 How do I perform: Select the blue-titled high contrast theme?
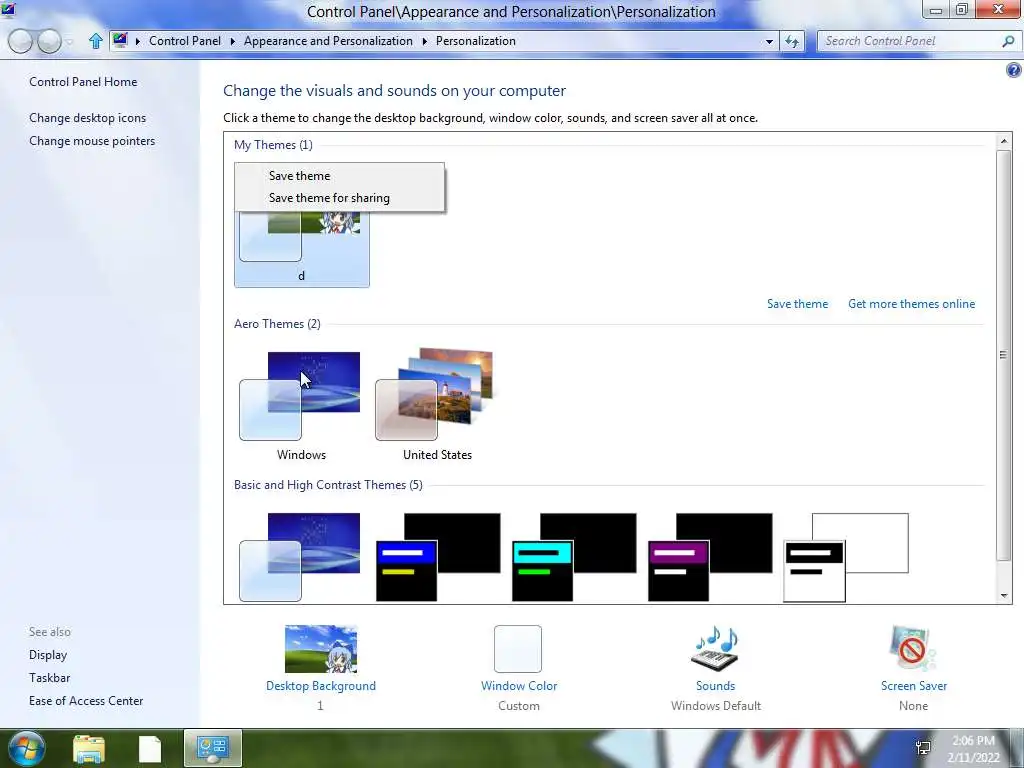(x=438, y=557)
